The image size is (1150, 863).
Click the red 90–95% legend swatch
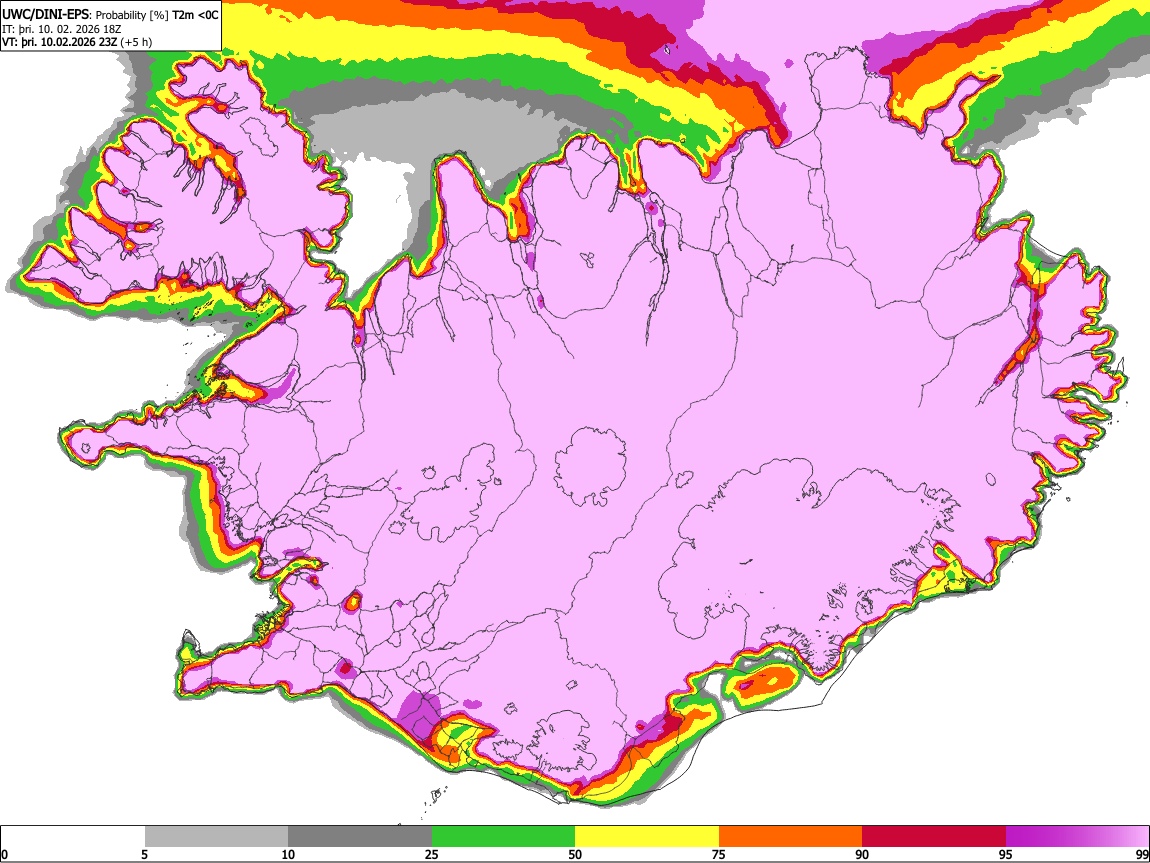click(934, 837)
